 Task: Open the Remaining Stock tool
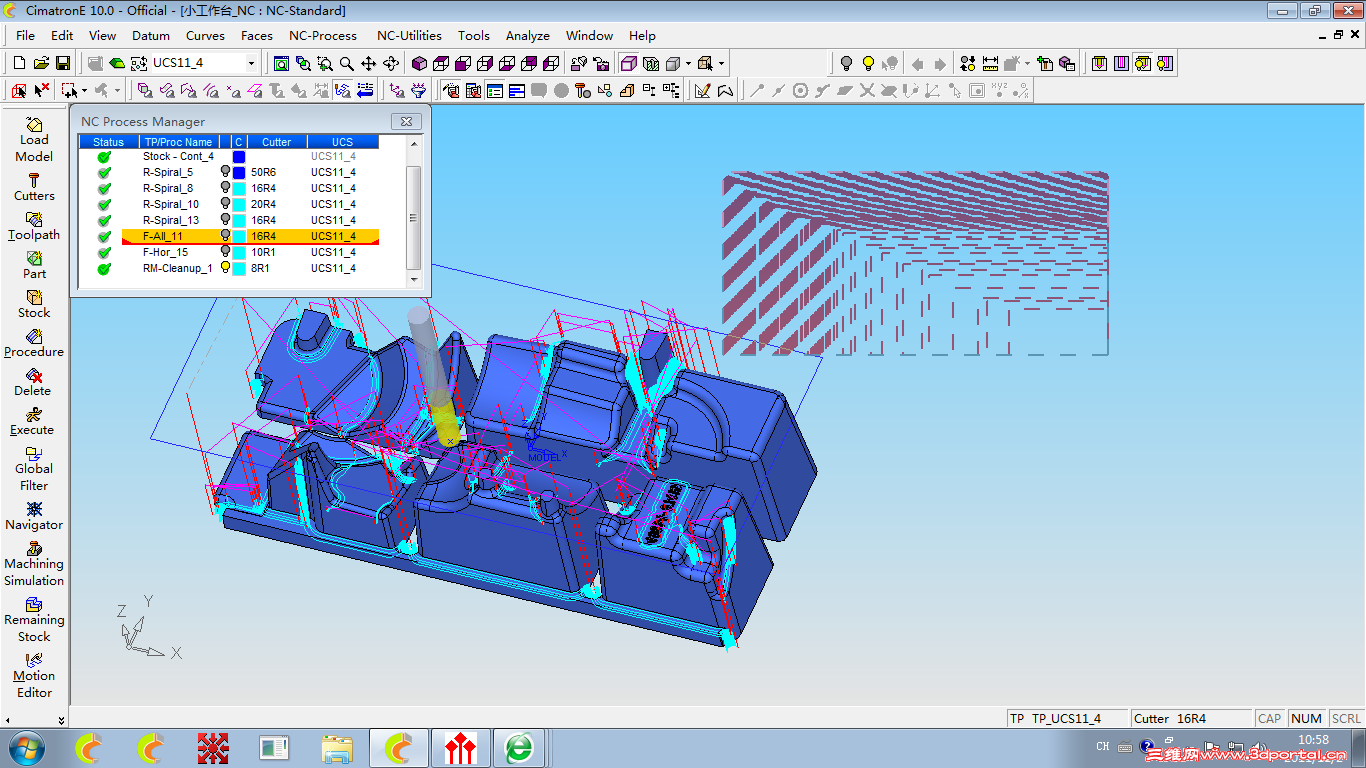point(34,619)
